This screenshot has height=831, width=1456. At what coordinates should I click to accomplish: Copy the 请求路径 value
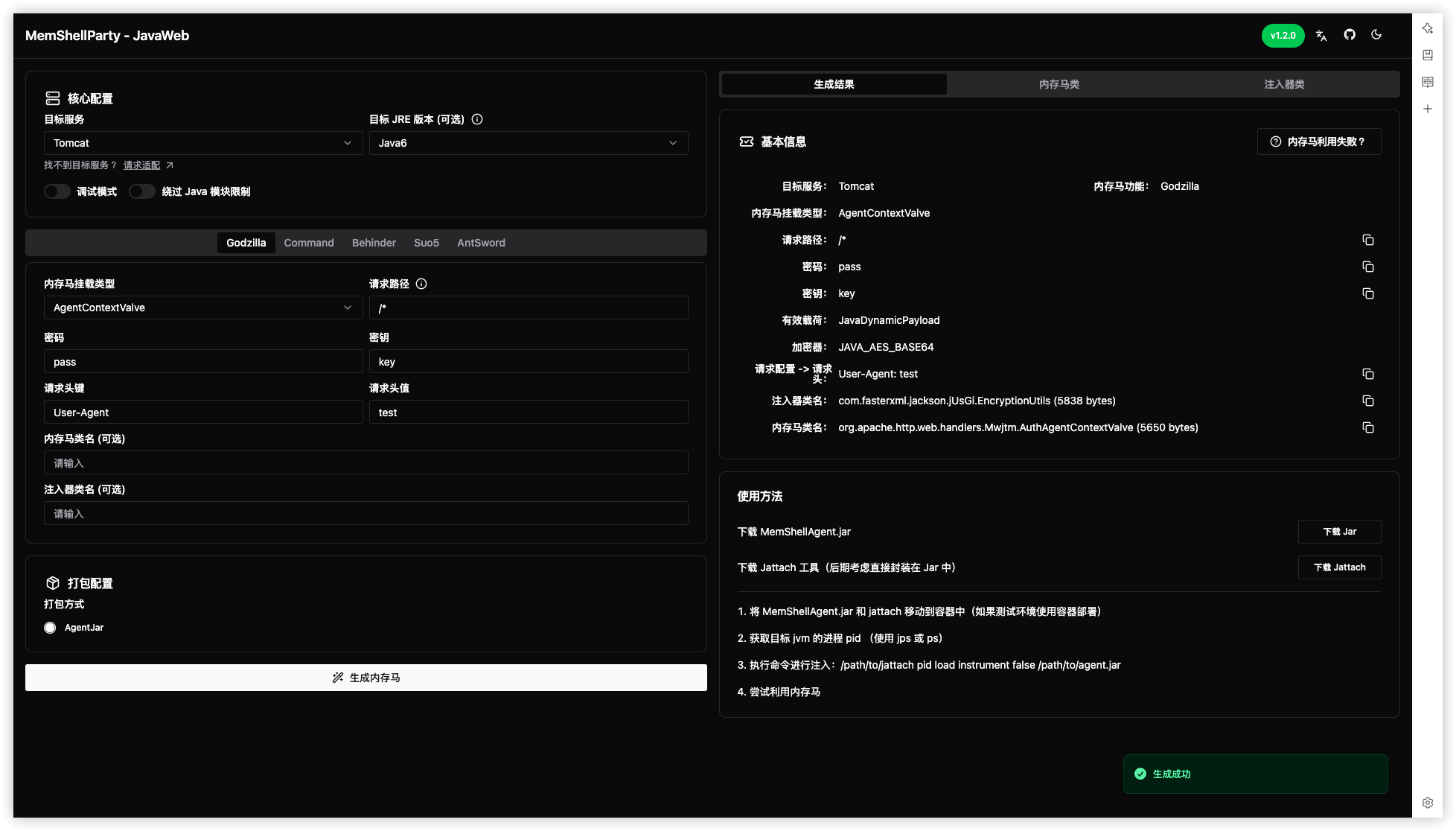(x=1368, y=240)
